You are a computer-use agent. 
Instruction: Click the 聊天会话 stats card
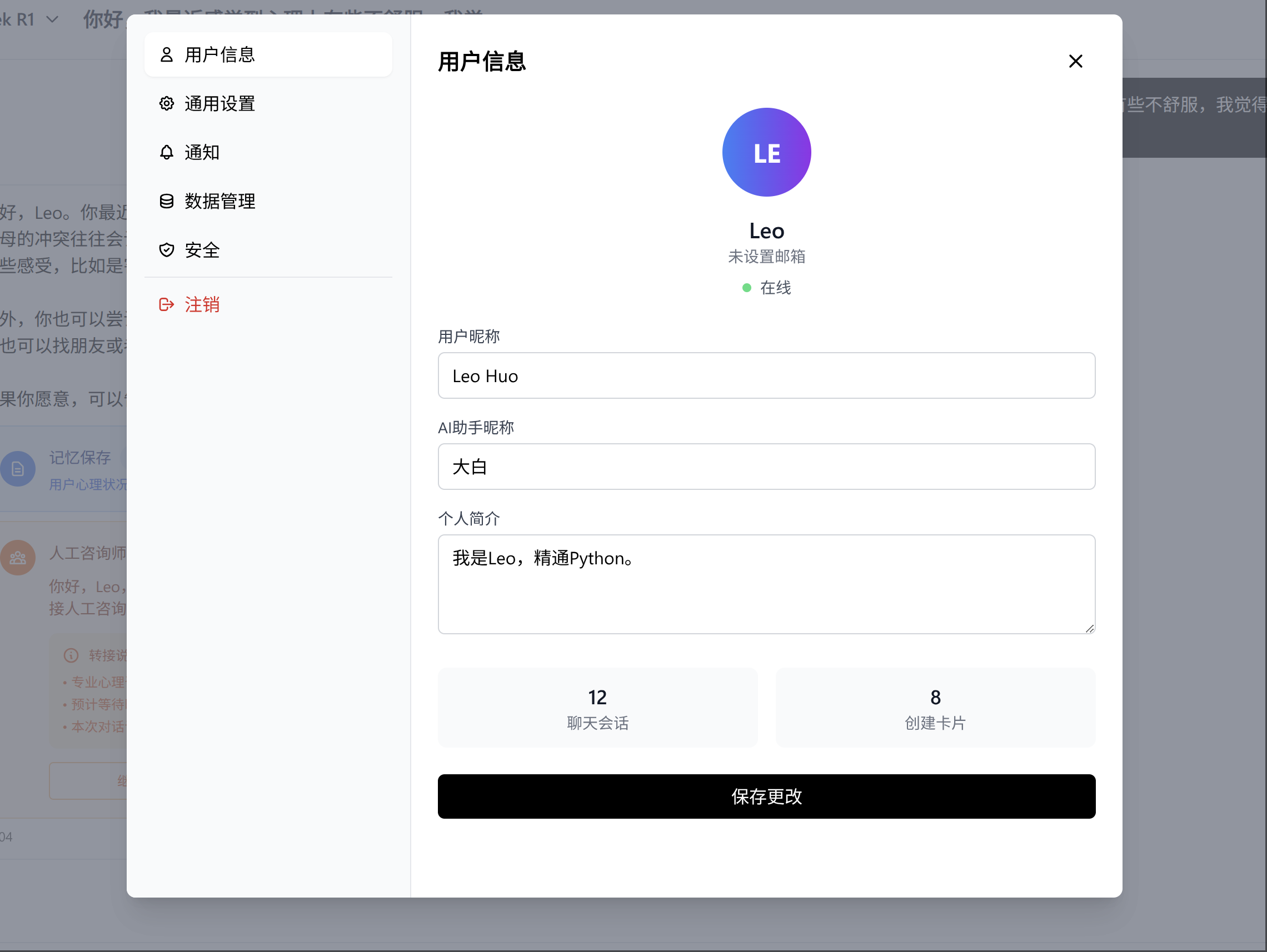(597, 708)
